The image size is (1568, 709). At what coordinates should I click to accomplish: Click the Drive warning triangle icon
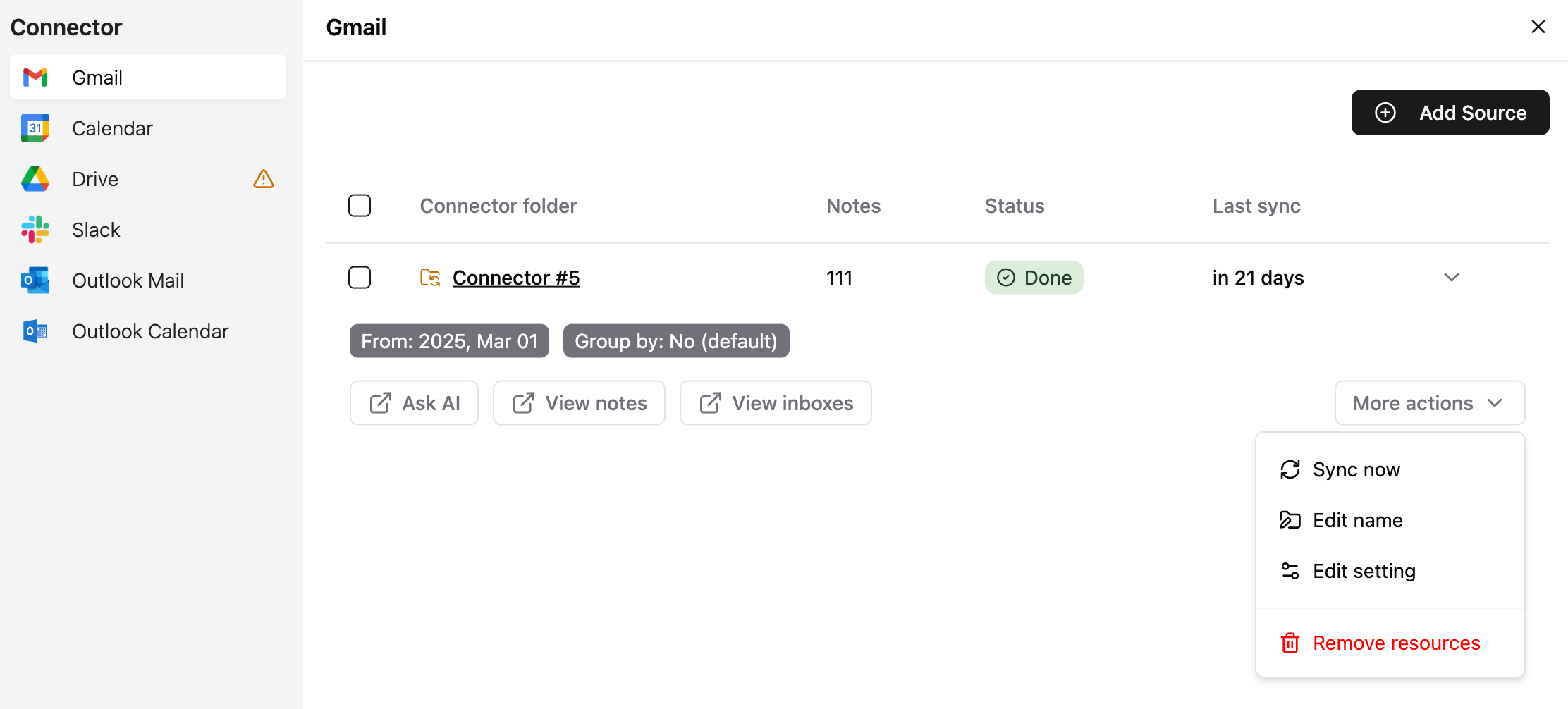264,179
